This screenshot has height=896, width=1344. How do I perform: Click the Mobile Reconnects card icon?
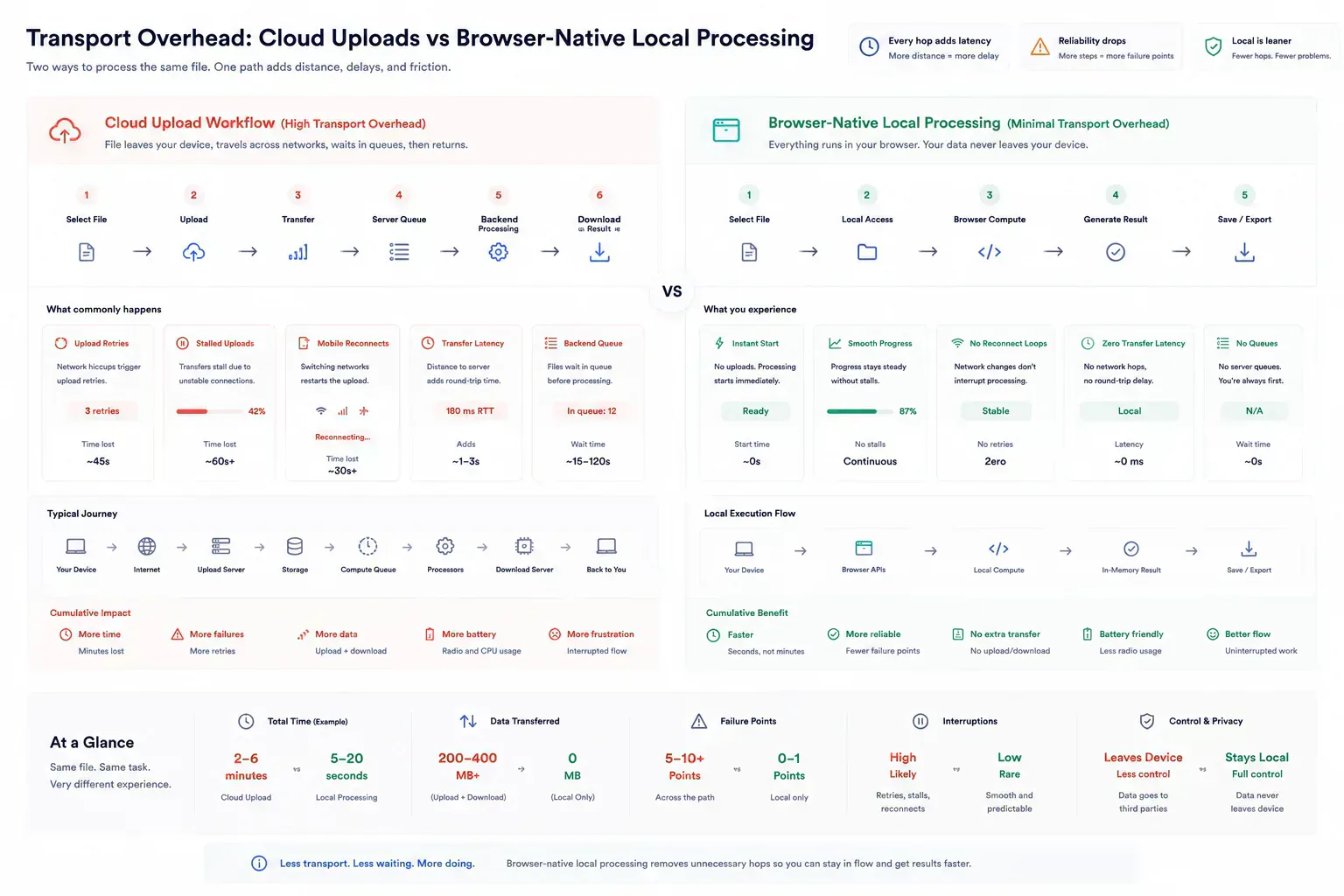[x=304, y=343]
